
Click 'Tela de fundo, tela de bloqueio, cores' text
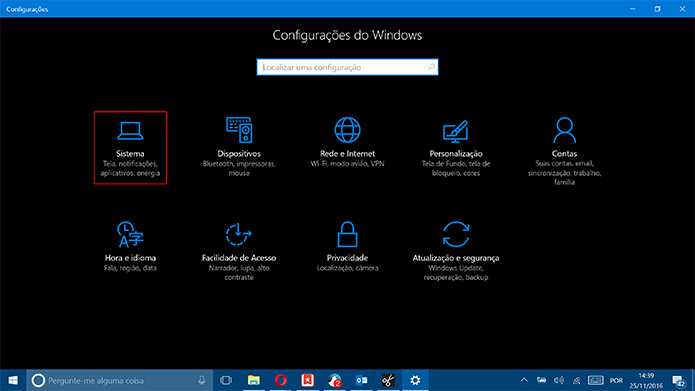[456, 168]
